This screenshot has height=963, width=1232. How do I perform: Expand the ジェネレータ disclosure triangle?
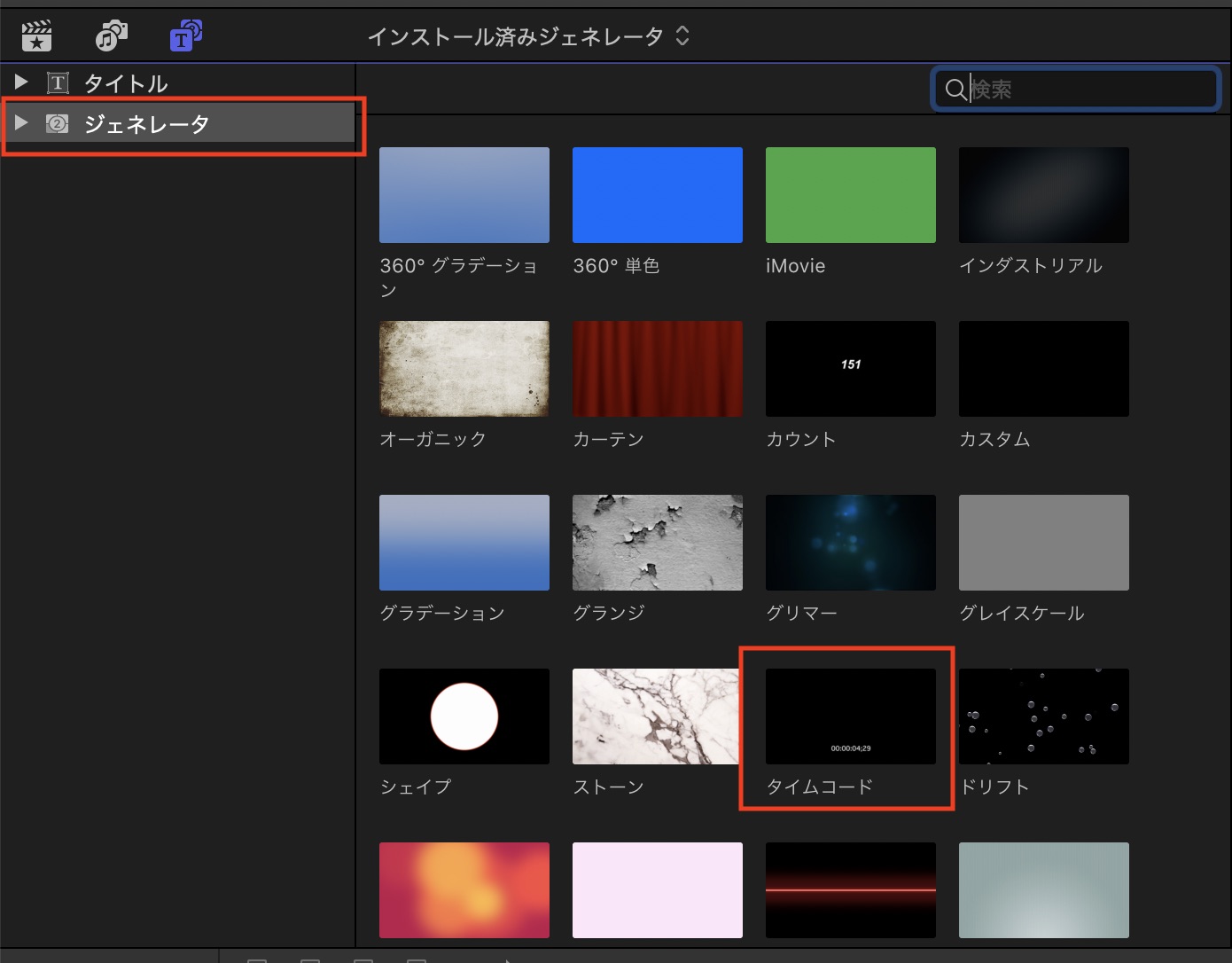21,123
